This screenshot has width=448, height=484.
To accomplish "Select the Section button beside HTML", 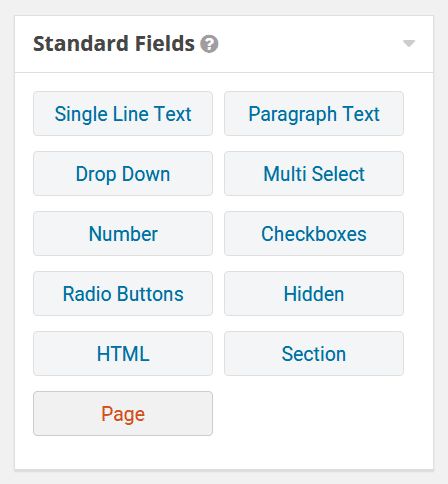I will point(314,354).
